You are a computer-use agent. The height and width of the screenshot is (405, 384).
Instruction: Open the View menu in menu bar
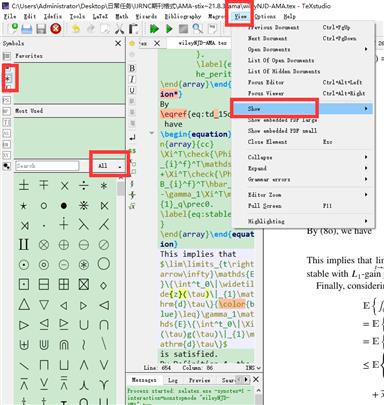pos(240,16)
